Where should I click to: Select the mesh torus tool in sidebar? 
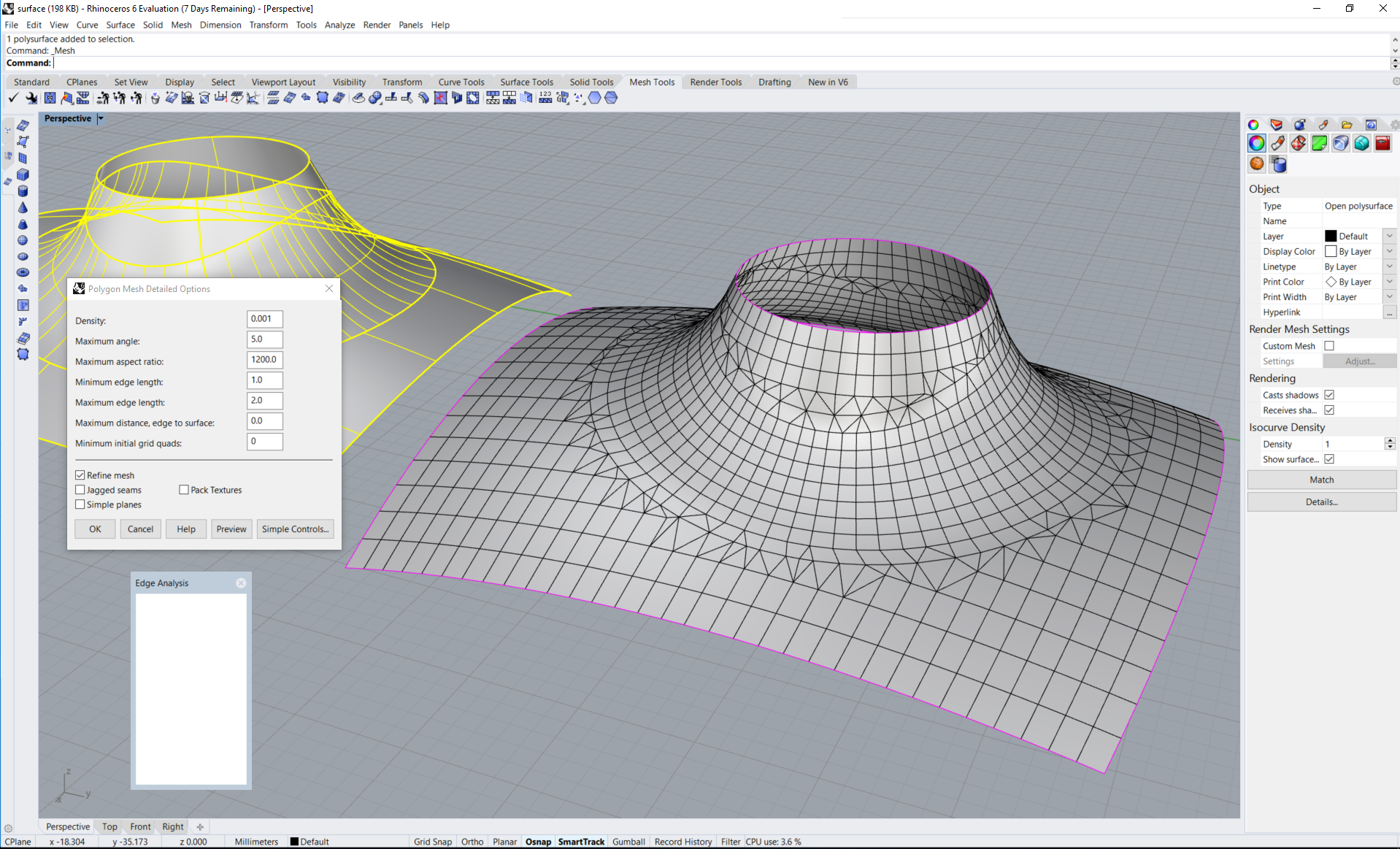tap(23, 272)
